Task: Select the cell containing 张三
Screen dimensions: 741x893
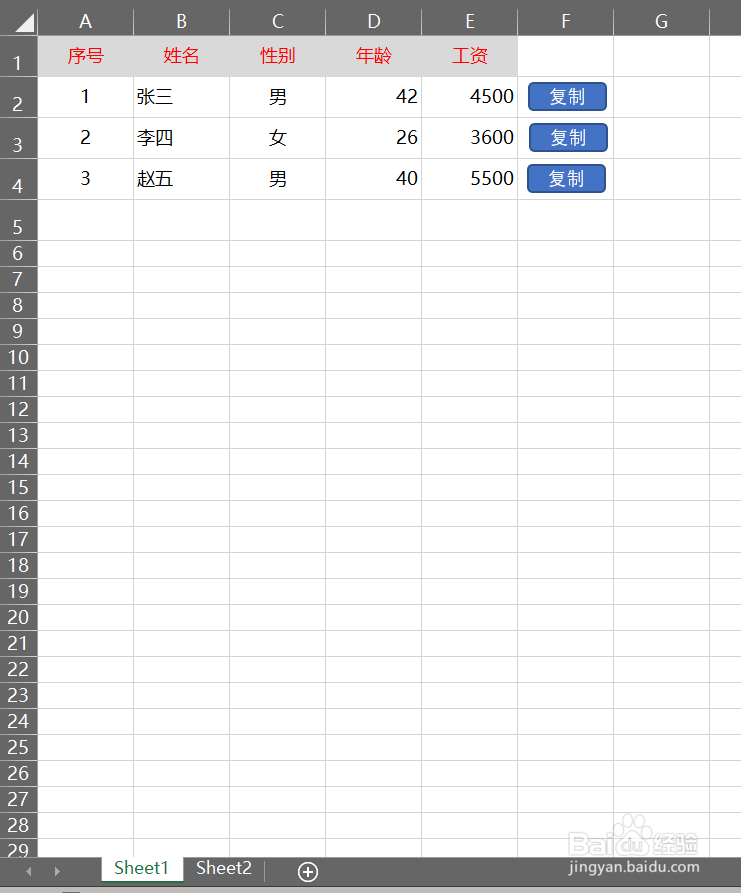Action: pyautogui.click(x=182, y=97)
